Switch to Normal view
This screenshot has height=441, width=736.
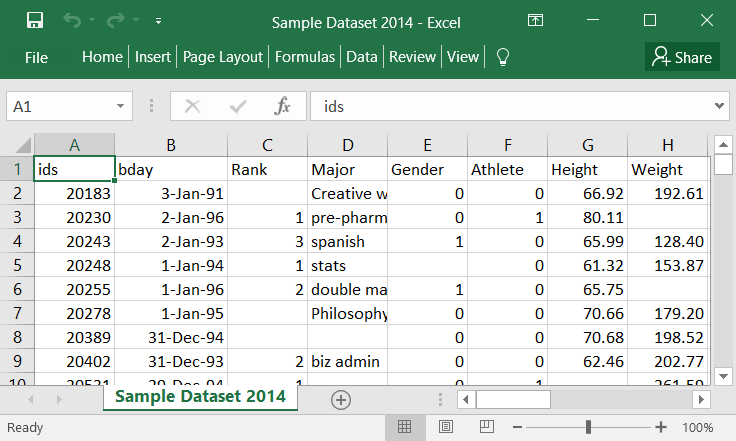click(x=404, y=427)
